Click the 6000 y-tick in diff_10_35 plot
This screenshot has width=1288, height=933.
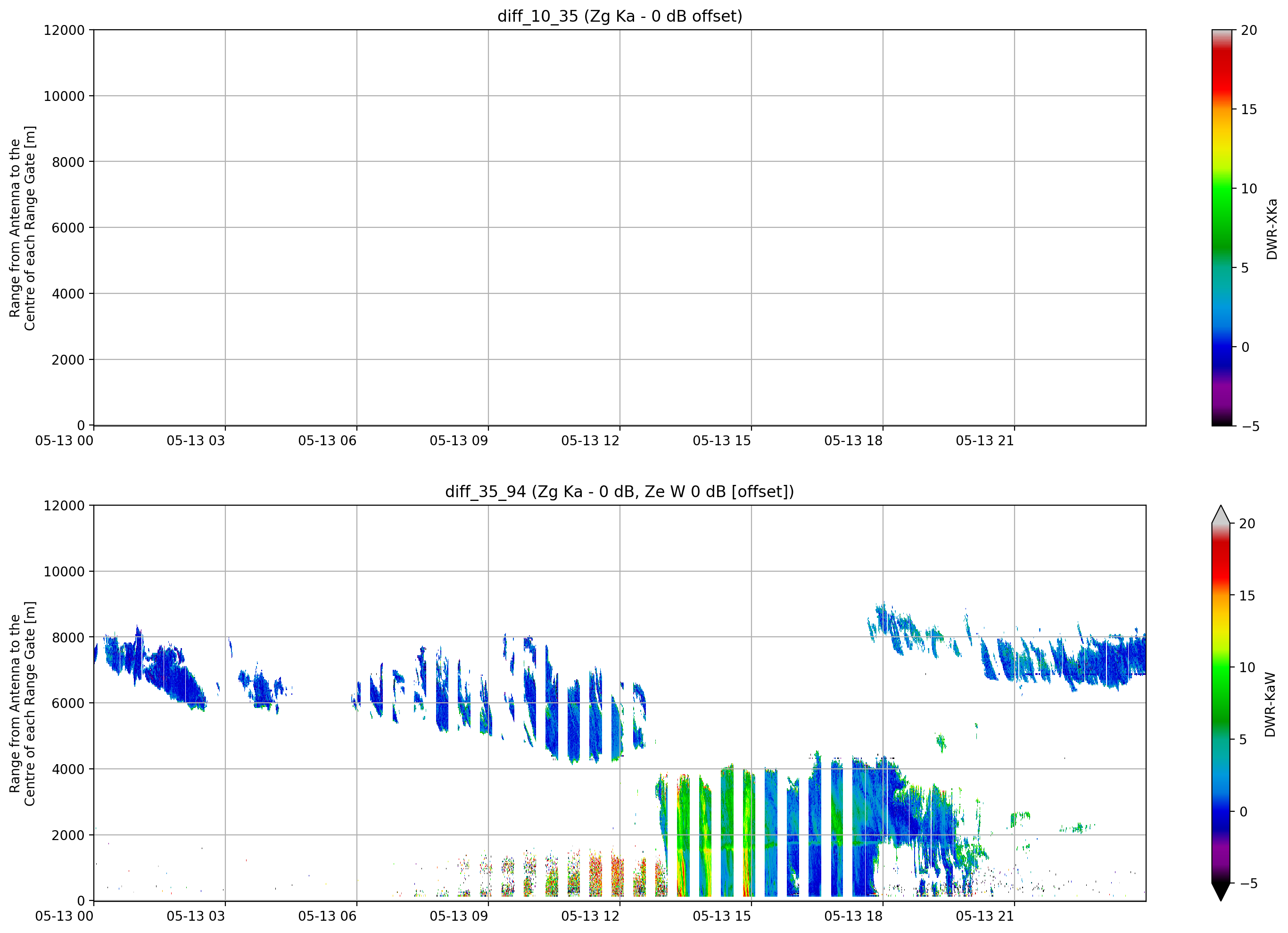pos(68,228)
